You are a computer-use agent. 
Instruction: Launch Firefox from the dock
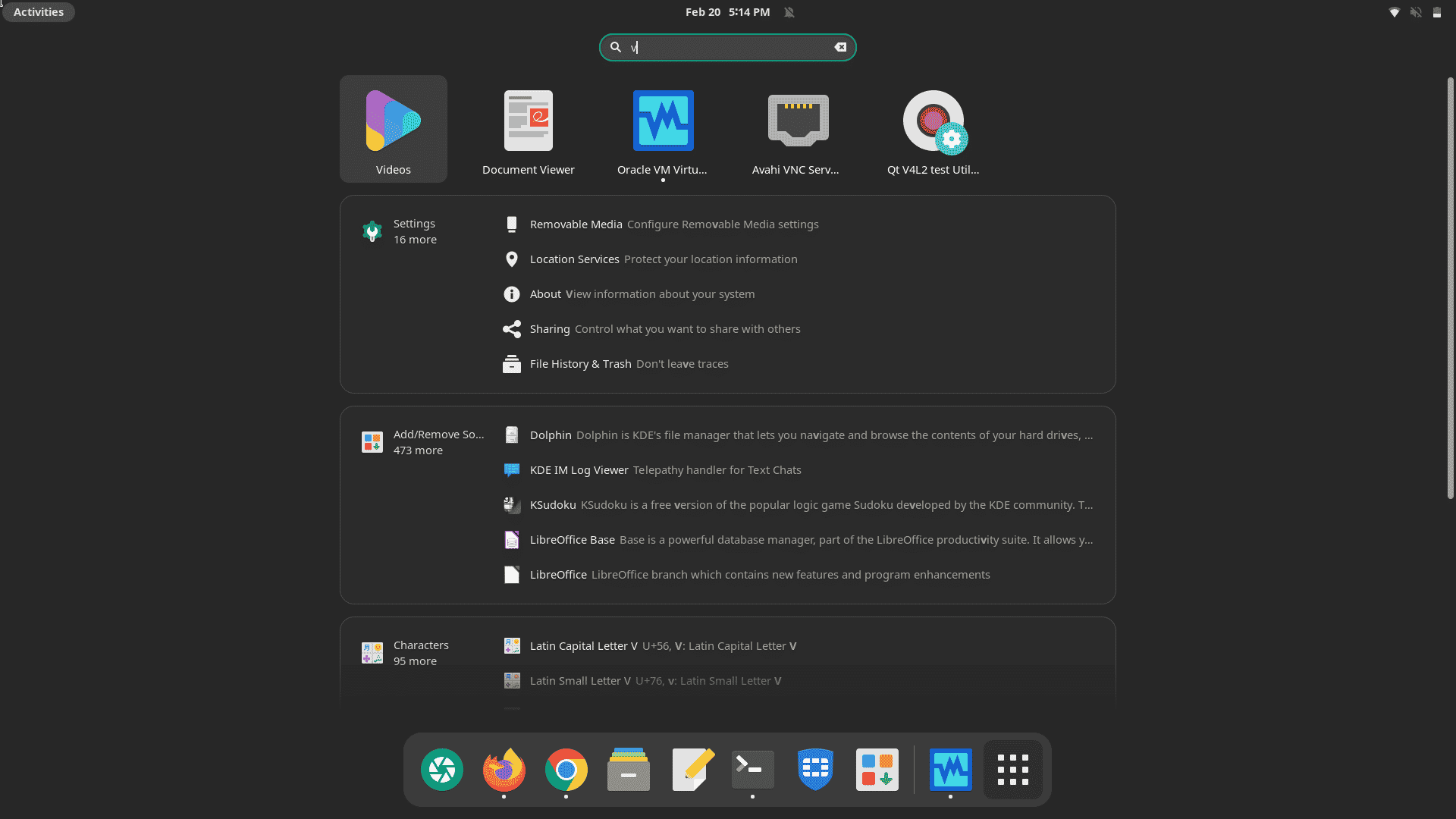click(504, 770)
